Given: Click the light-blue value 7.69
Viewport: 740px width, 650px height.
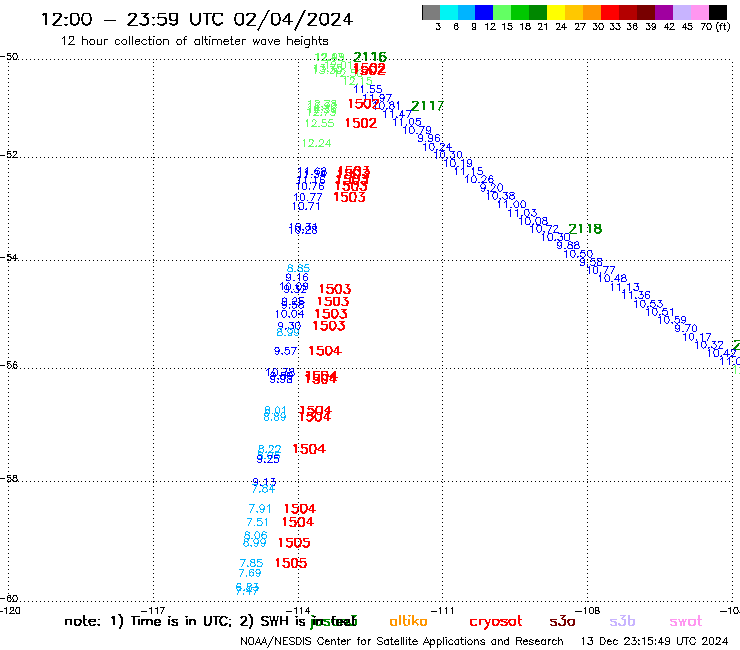Looking at the screenshot, I should click(x=250, y=573).
